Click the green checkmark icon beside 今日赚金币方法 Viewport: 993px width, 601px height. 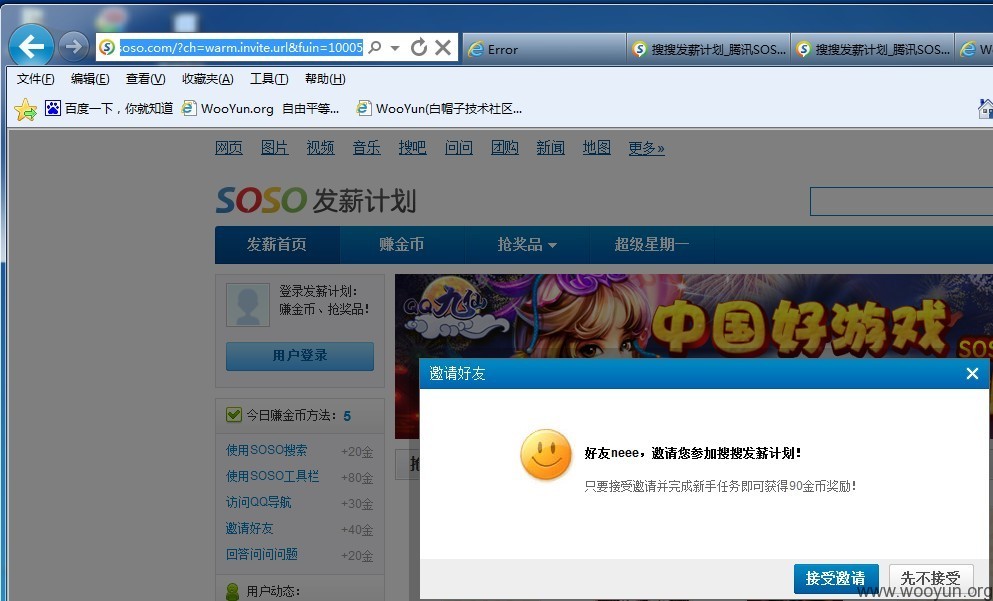[x=234, y=415]
